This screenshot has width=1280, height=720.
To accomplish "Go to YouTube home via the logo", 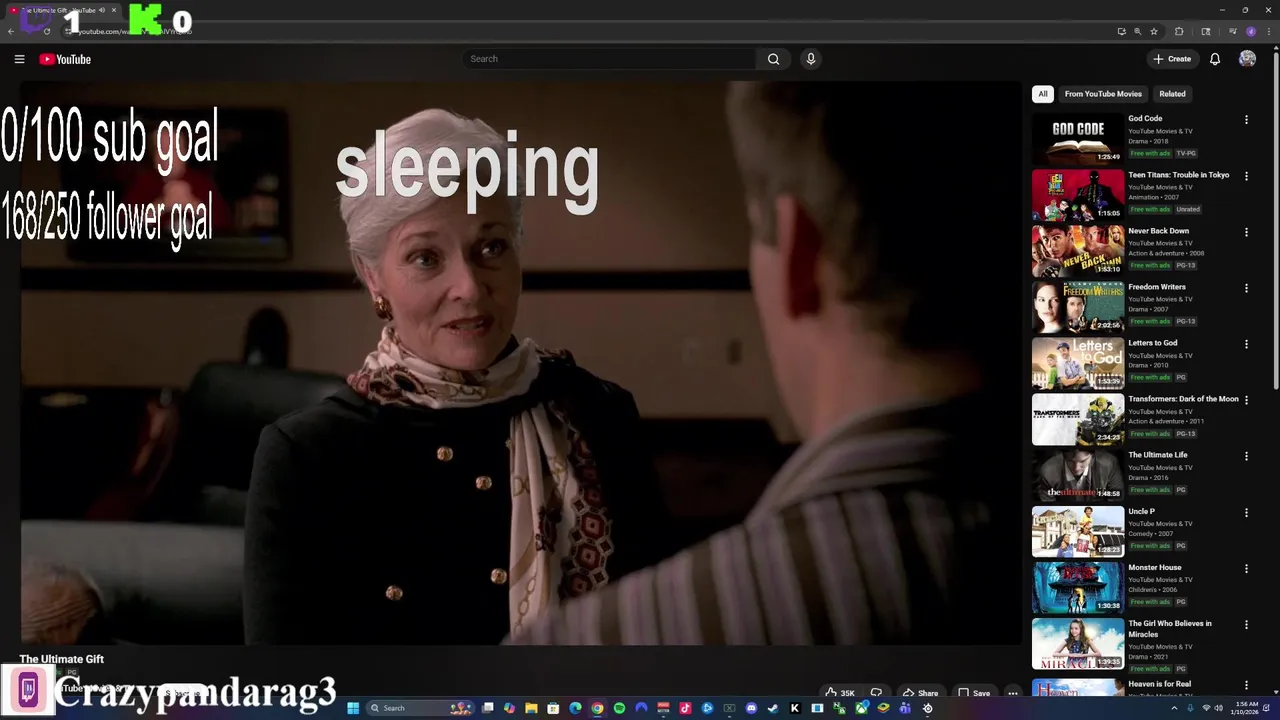I will pyautogui.click(x=65, y=59).
